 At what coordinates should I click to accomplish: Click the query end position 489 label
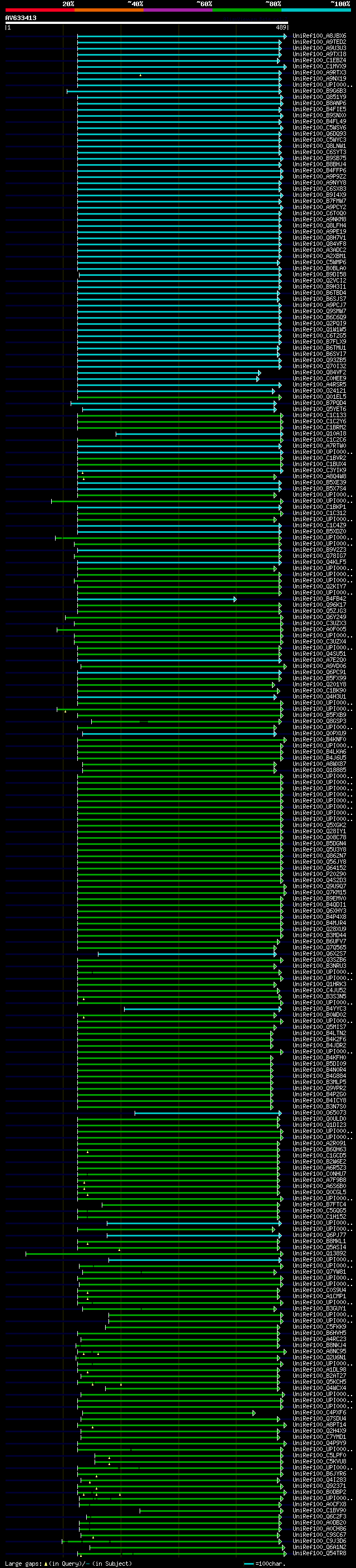[x=281, y=27]
